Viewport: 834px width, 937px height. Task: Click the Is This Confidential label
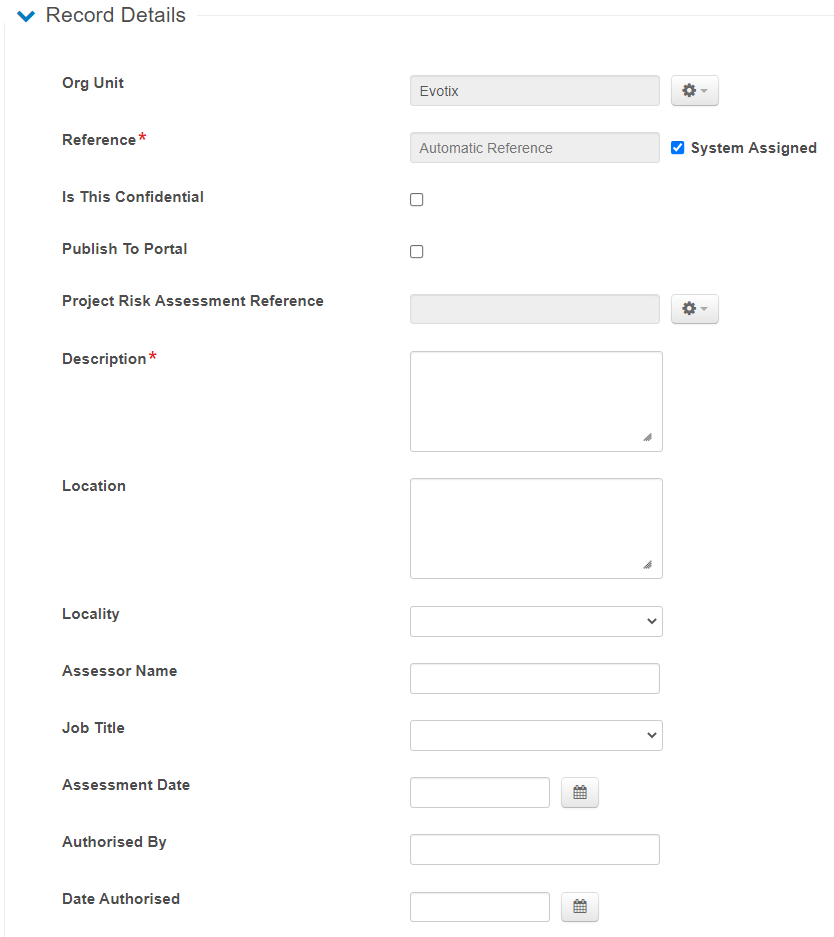pos(133,197)
